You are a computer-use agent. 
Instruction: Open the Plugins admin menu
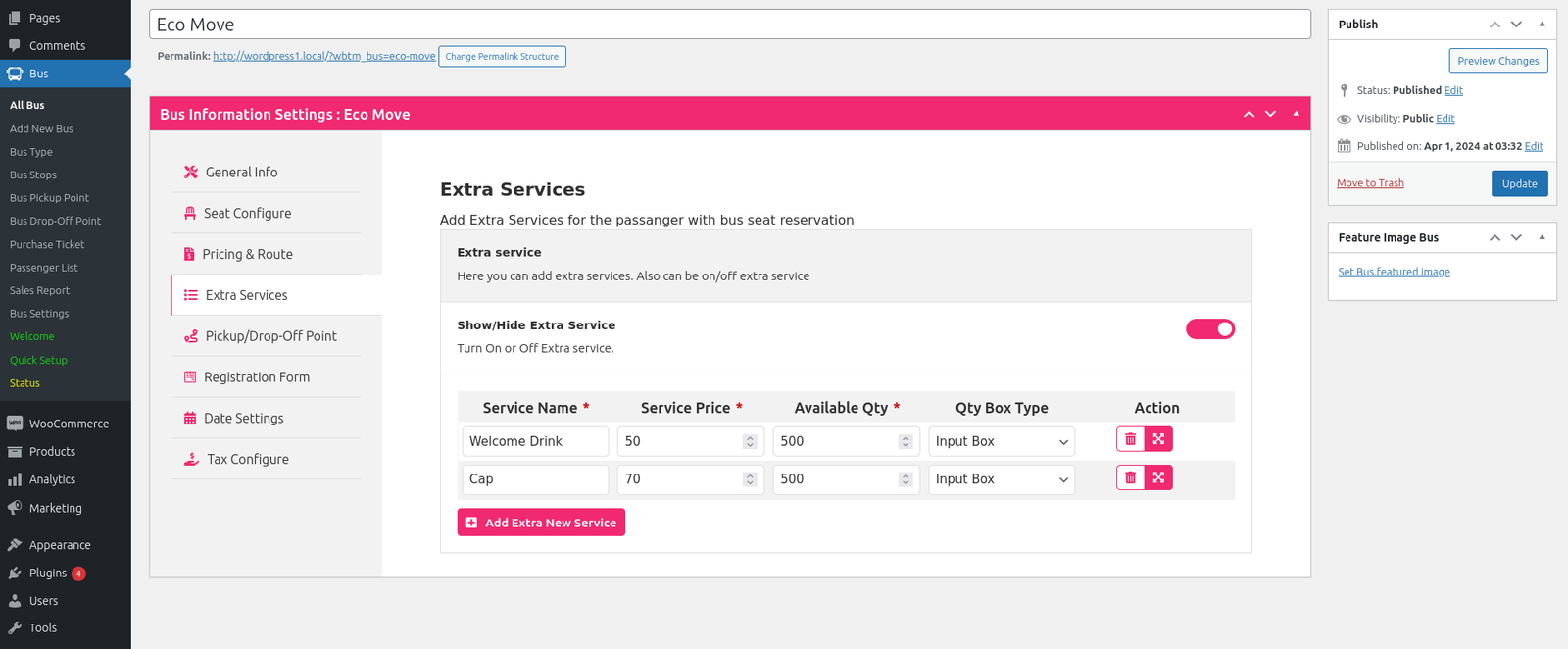[x=48, y=573]
